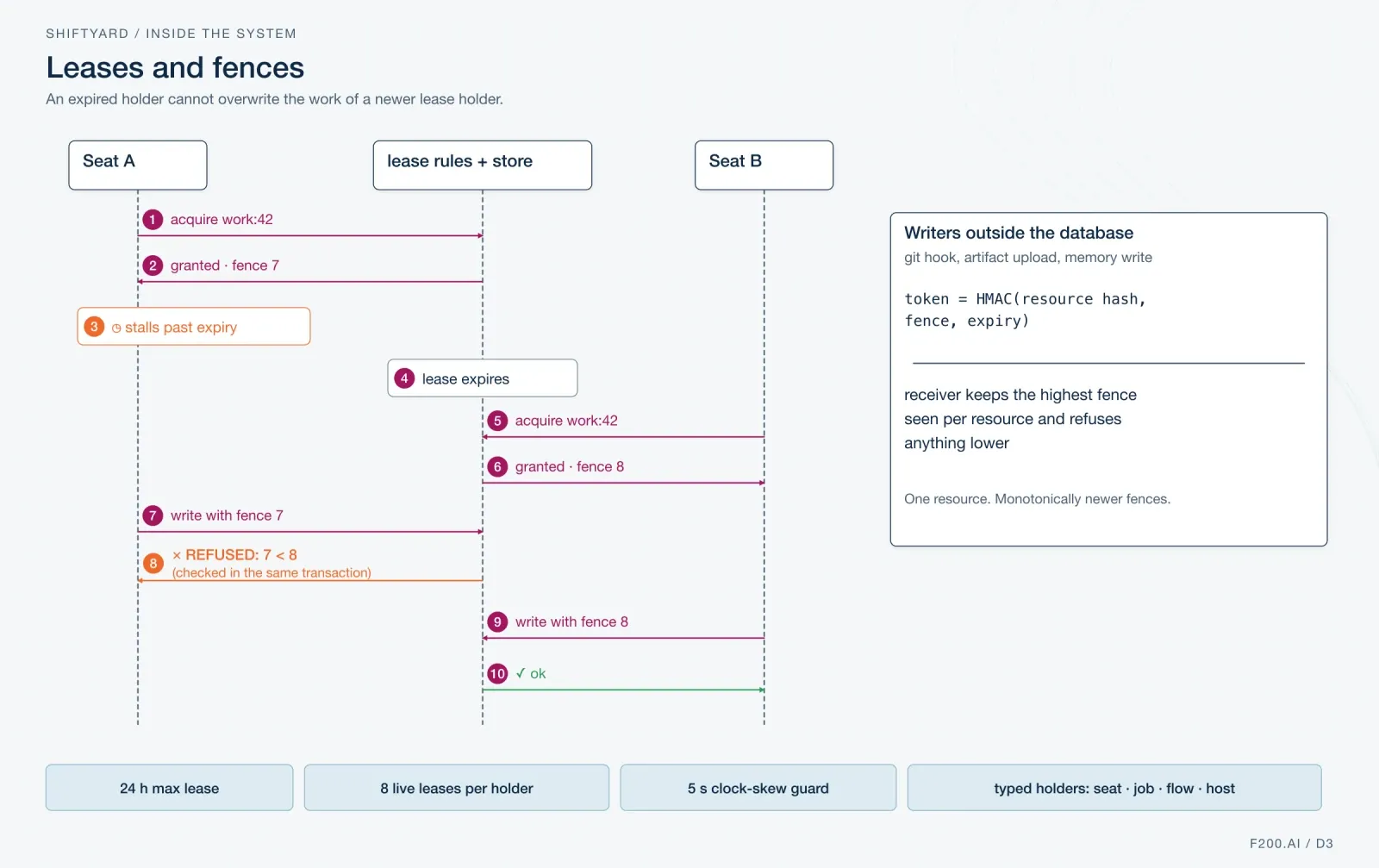Click the subtitle about expired holder
Image resolution: width=1379 pixels, height=868 pixels.
(x=274, y=99)
